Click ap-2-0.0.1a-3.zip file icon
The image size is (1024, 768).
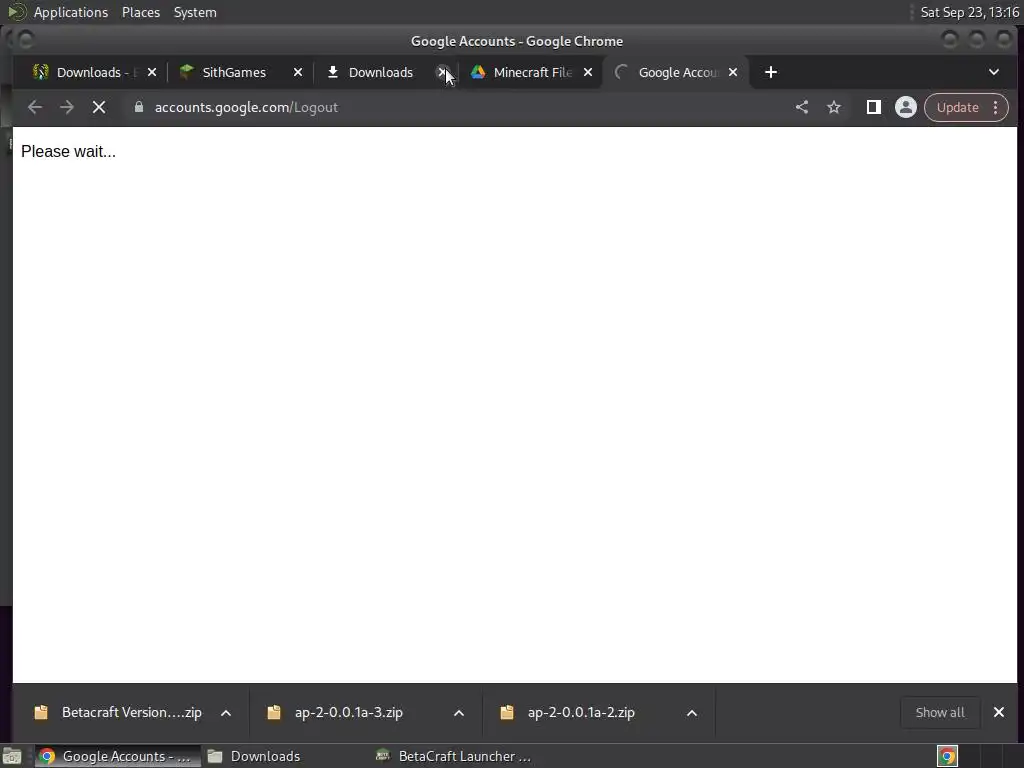[x=274, y=712]
